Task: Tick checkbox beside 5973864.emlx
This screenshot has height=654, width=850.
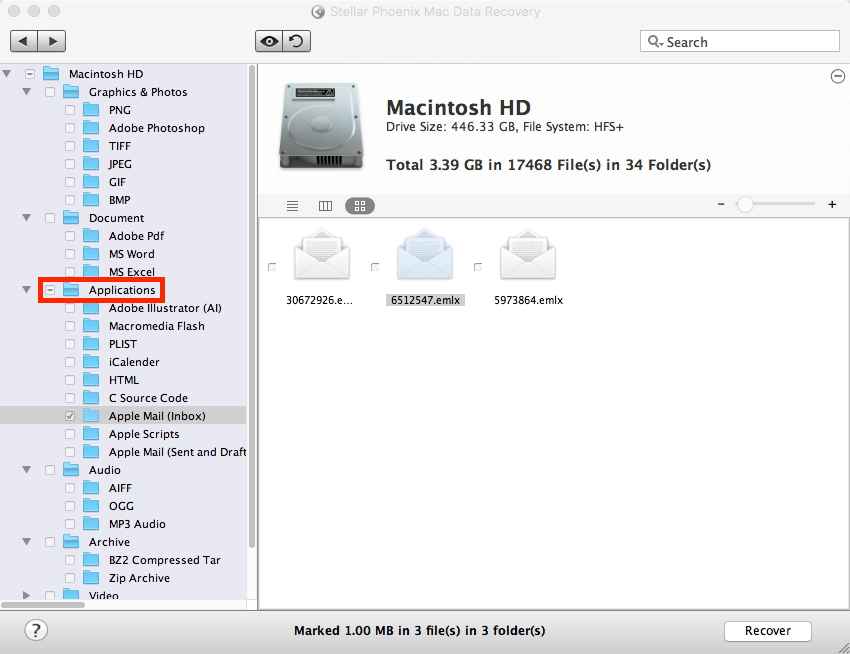Action: point(478,267)
